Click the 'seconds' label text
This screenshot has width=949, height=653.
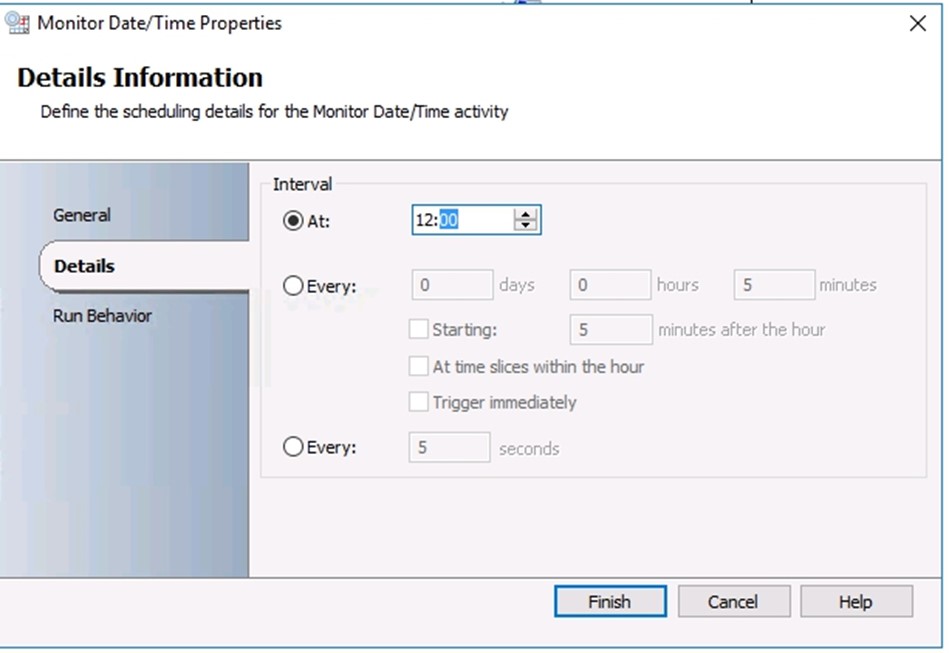pyautogui.click(x=529, y=449)
